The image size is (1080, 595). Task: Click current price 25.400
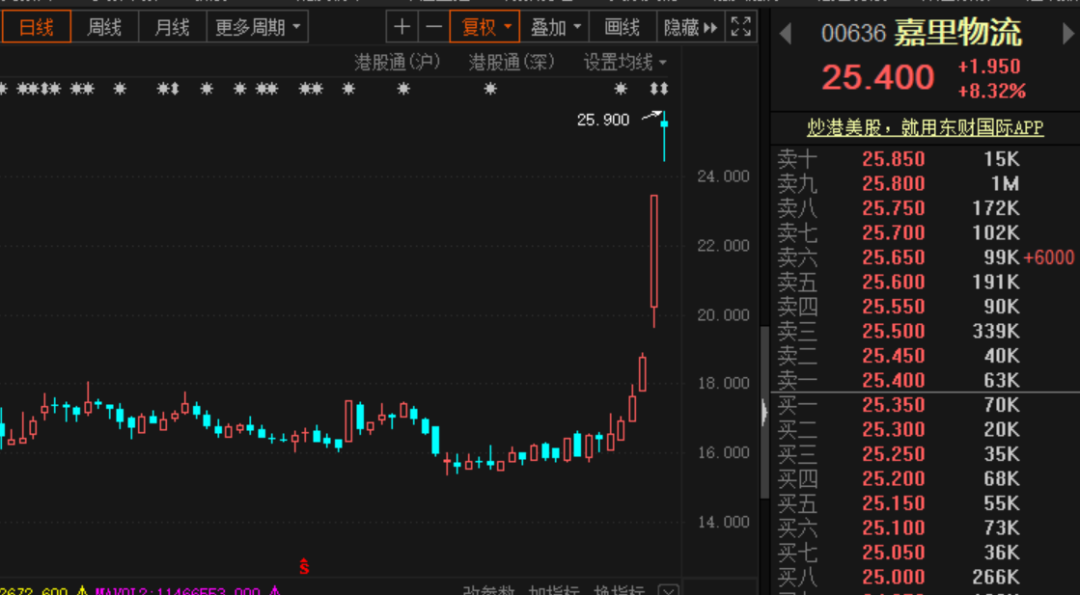(x=878, y=77)
